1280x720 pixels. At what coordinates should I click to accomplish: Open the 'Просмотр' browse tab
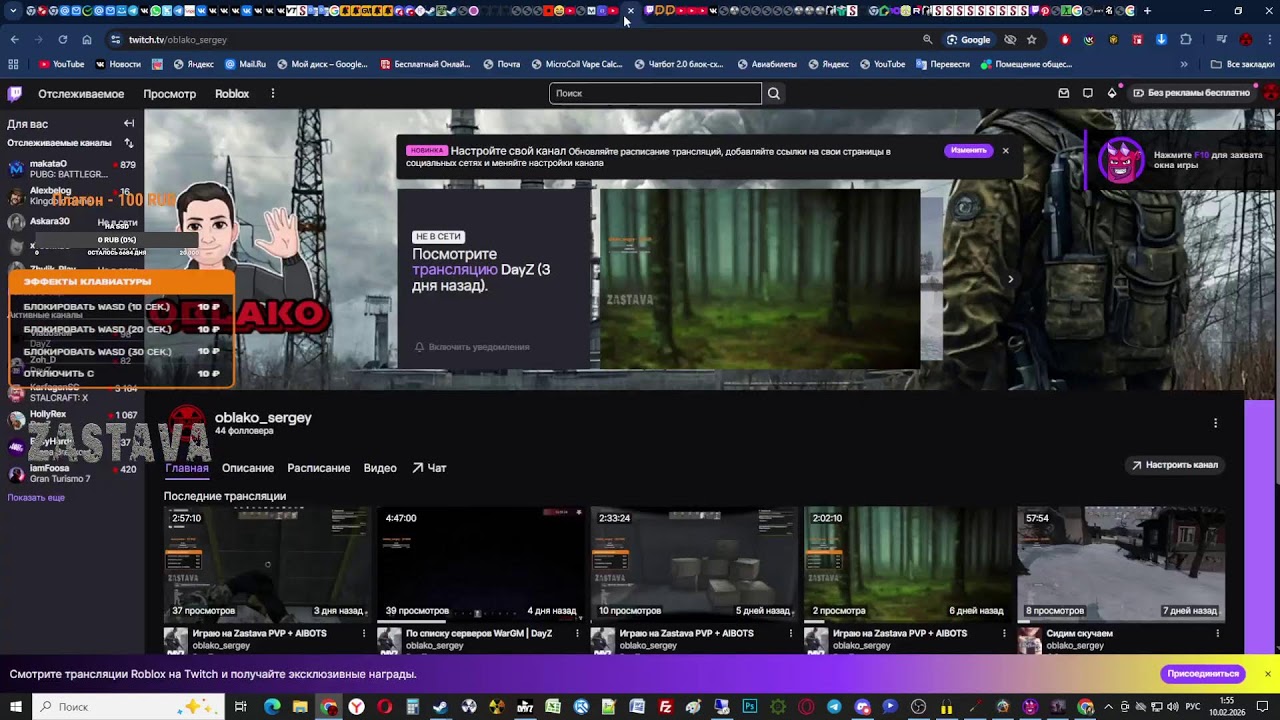click(169, 94)
